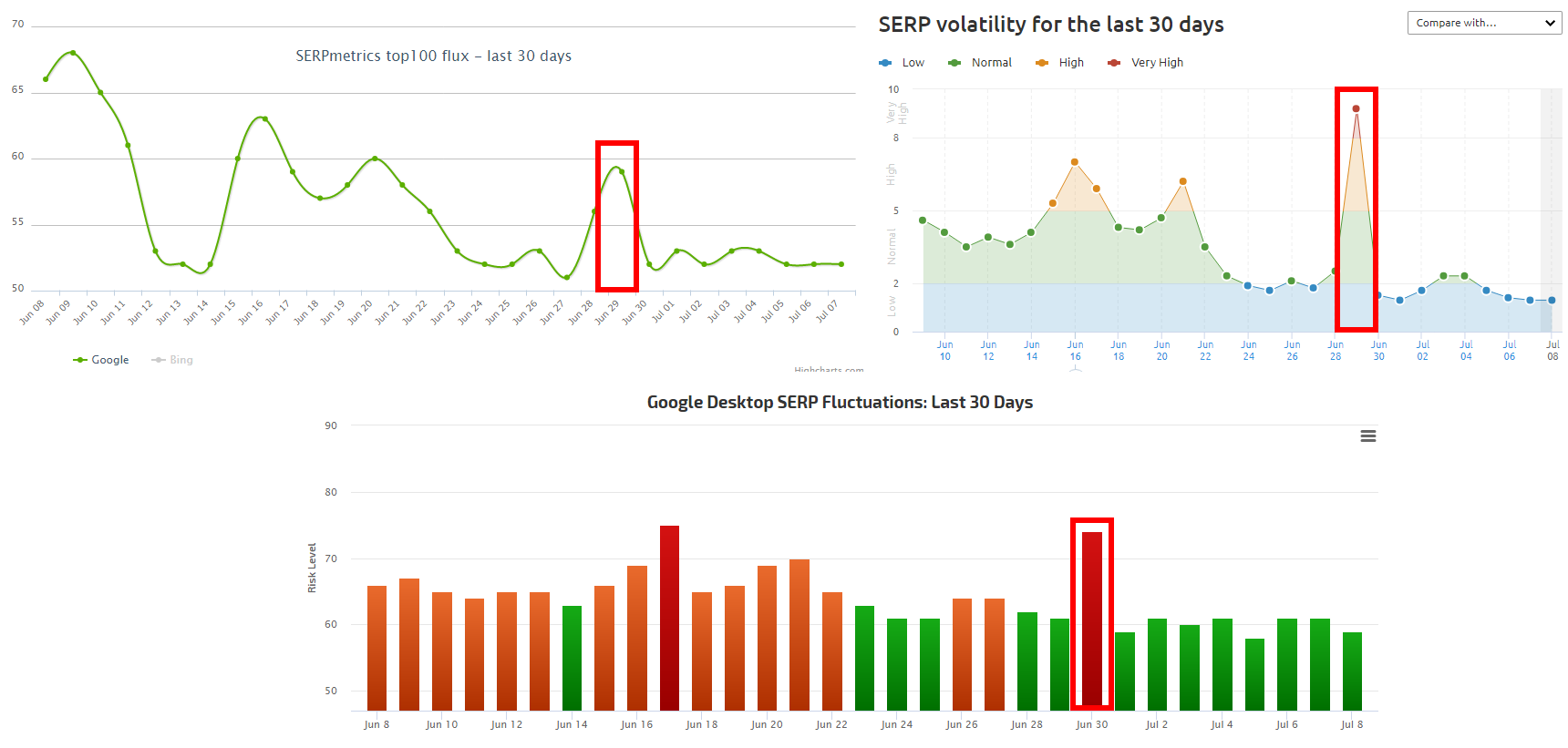
Task: Click the 'Risk Level' axis label
Action: (x=312, y=569)
